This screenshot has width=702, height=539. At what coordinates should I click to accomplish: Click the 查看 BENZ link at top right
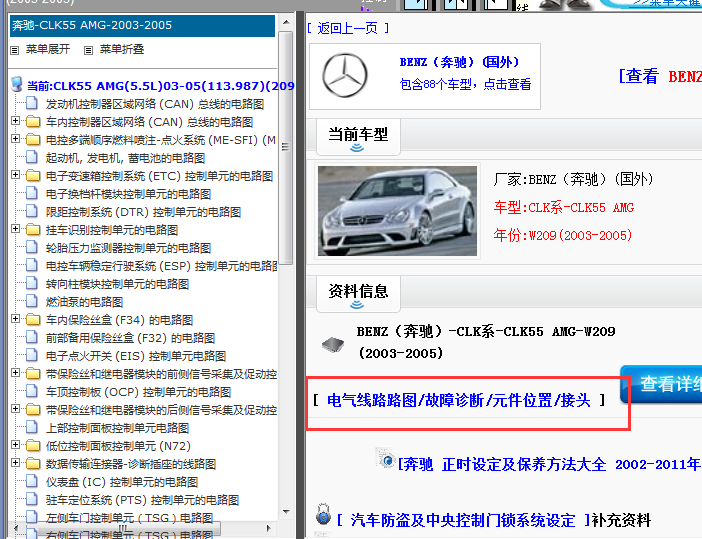660,77
